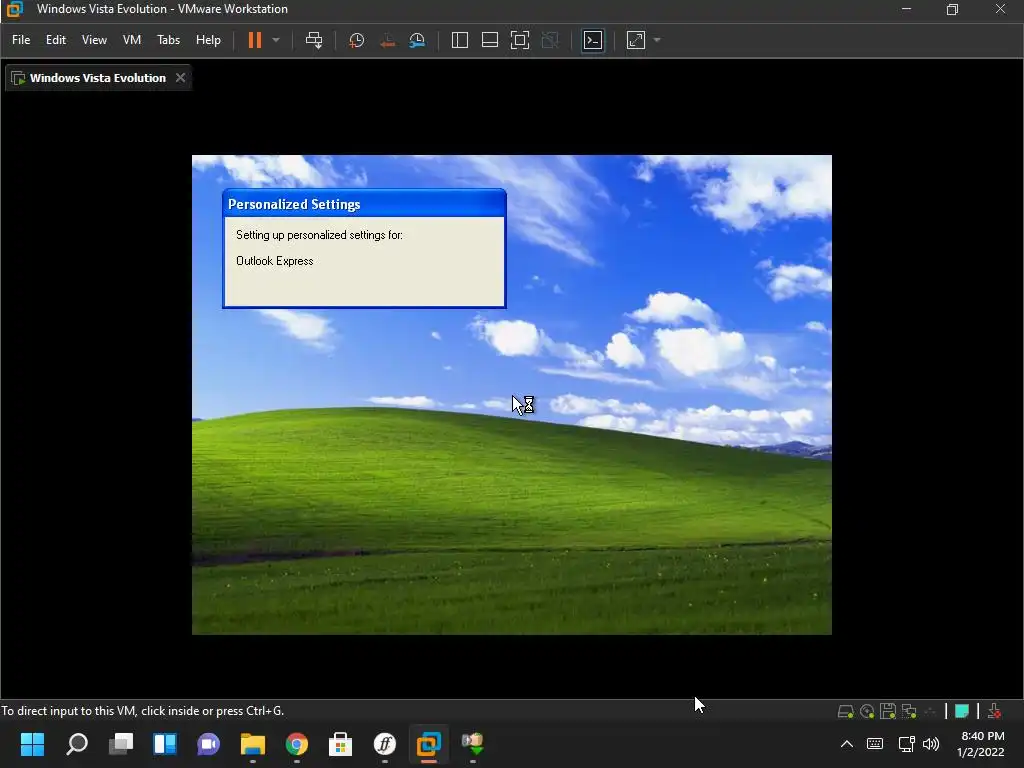Click the disabled Unity mode icon
1024x768 pixels.
point(550,40)
